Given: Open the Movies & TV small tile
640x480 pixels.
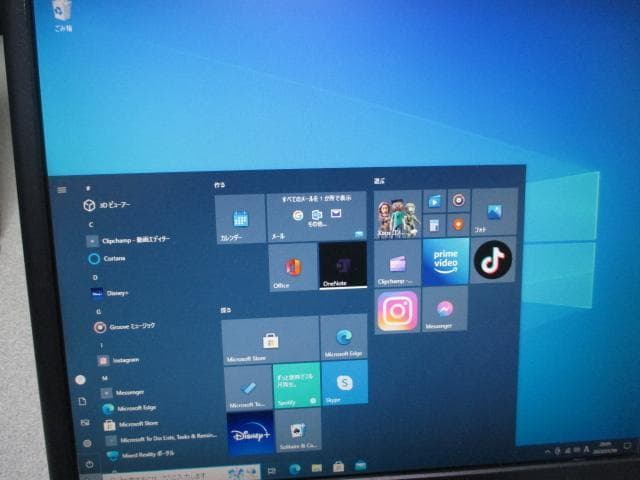Looking at the screenshot, I should click(434, 201).
